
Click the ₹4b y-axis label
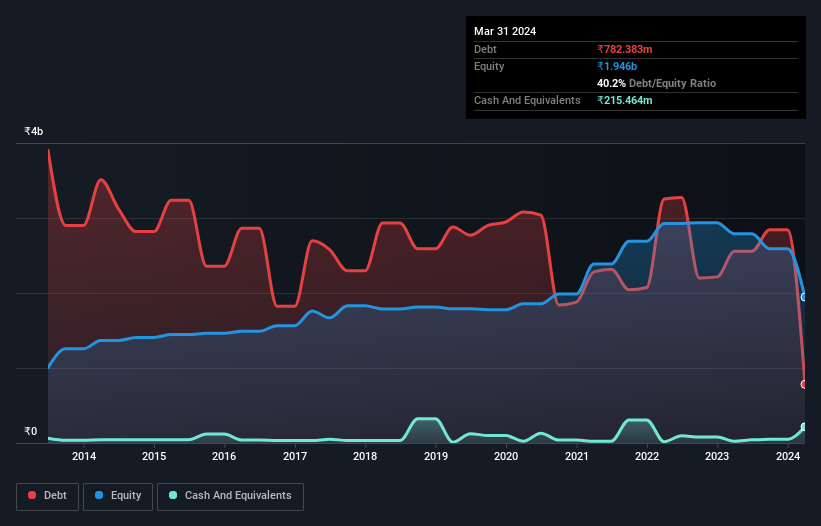(34, 131)
